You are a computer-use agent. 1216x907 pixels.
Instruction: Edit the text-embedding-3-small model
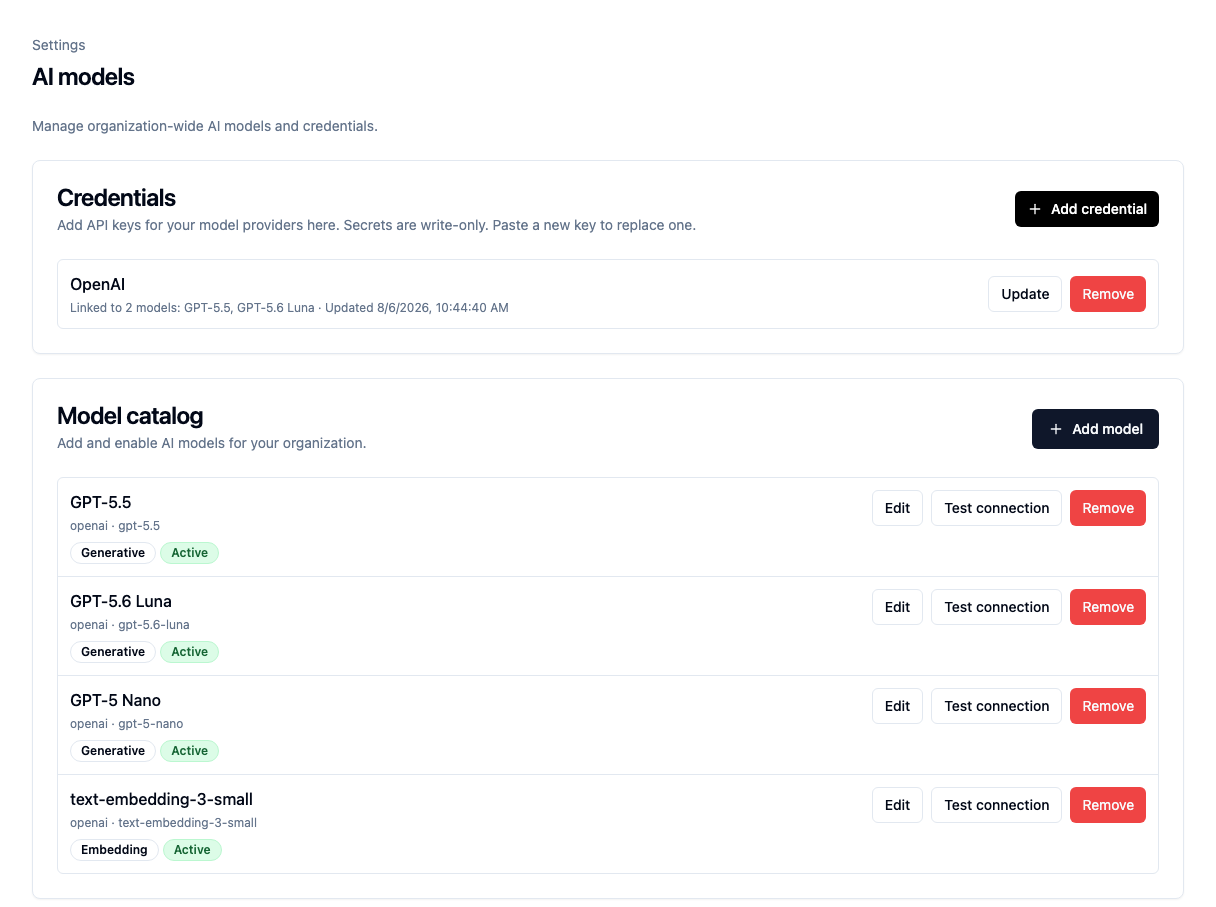pyautogui.click(x=897, y=805)
